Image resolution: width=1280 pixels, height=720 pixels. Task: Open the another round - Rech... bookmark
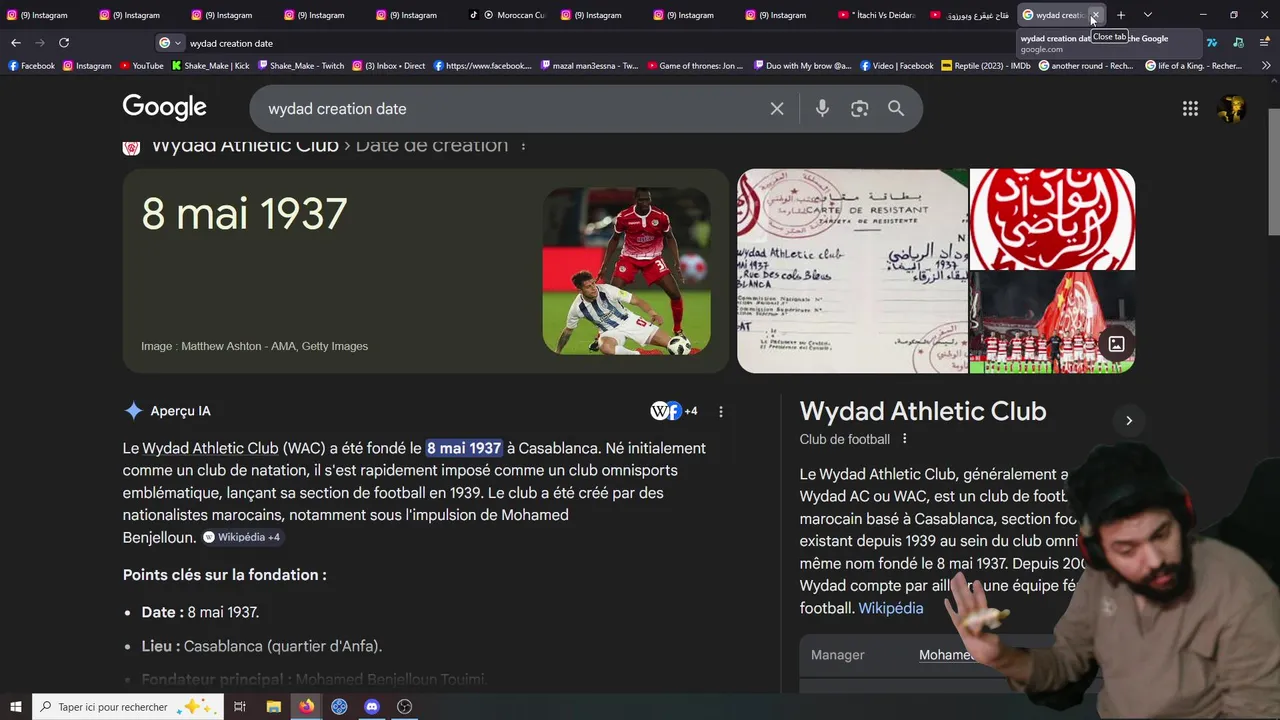click(x=1086, y=66)
